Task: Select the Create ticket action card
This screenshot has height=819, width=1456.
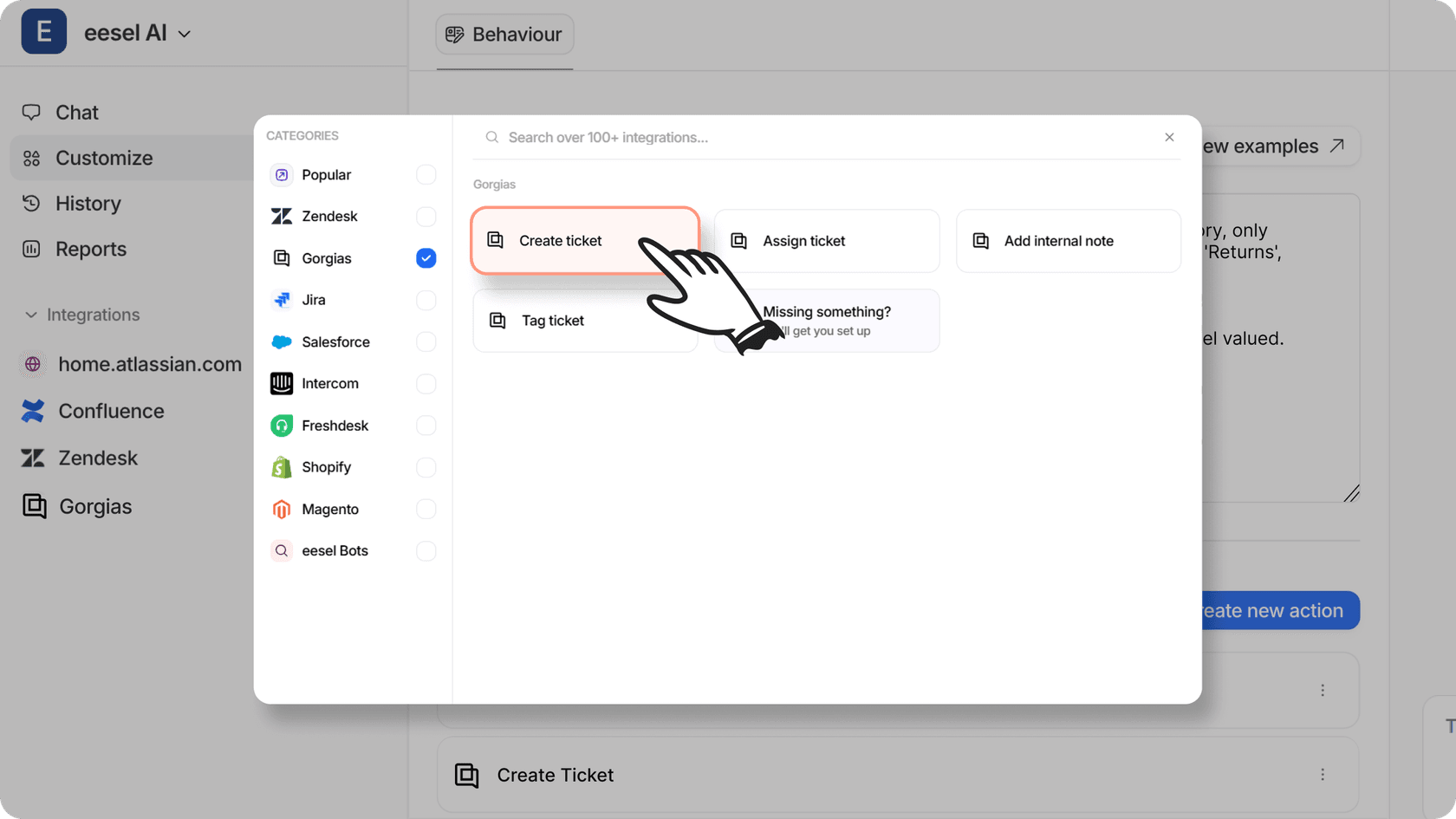Action: tap(585, 241)
